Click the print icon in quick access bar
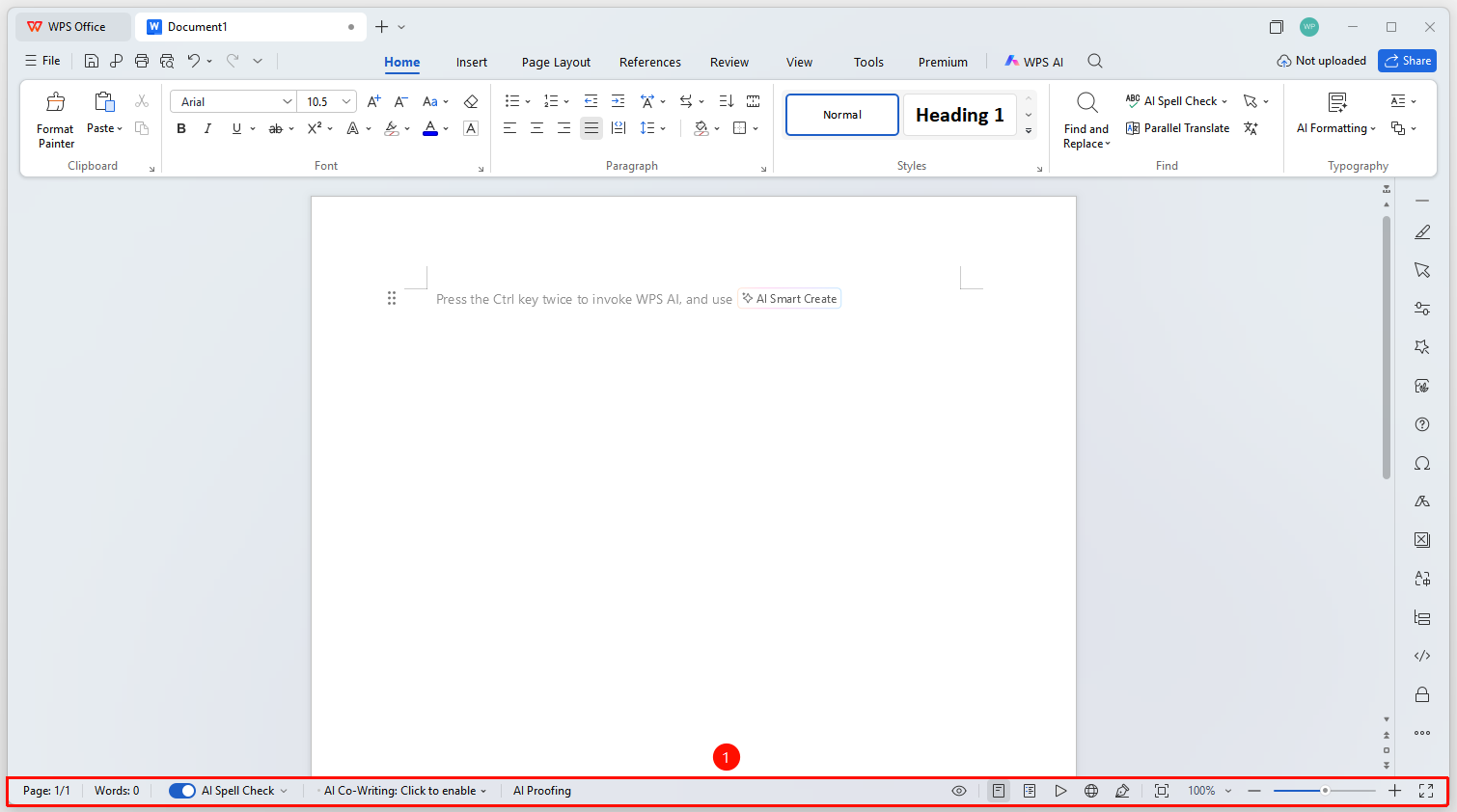1457x812 pixels. click(142, 61)
